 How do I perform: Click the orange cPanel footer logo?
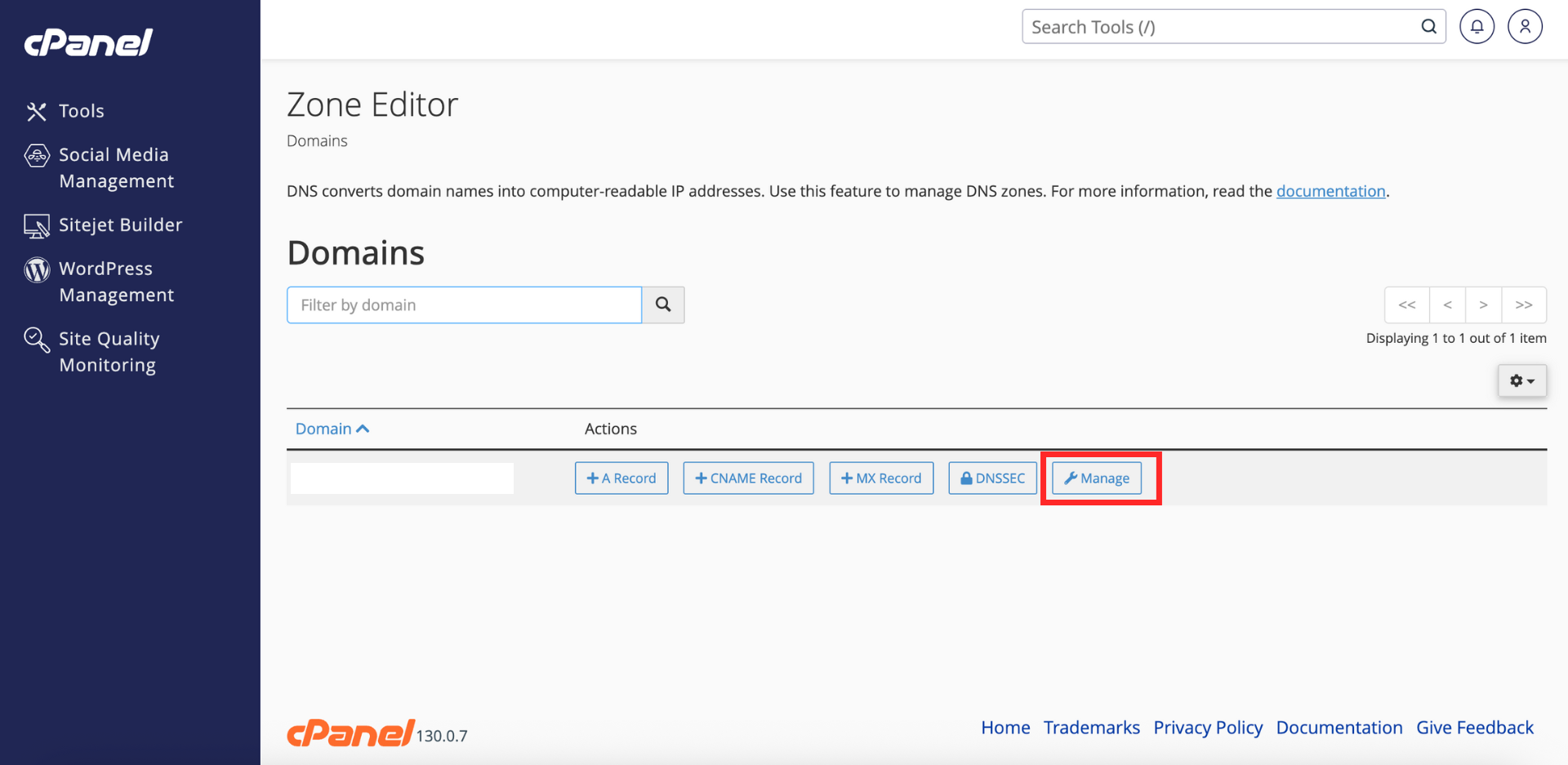click(350, 733)
